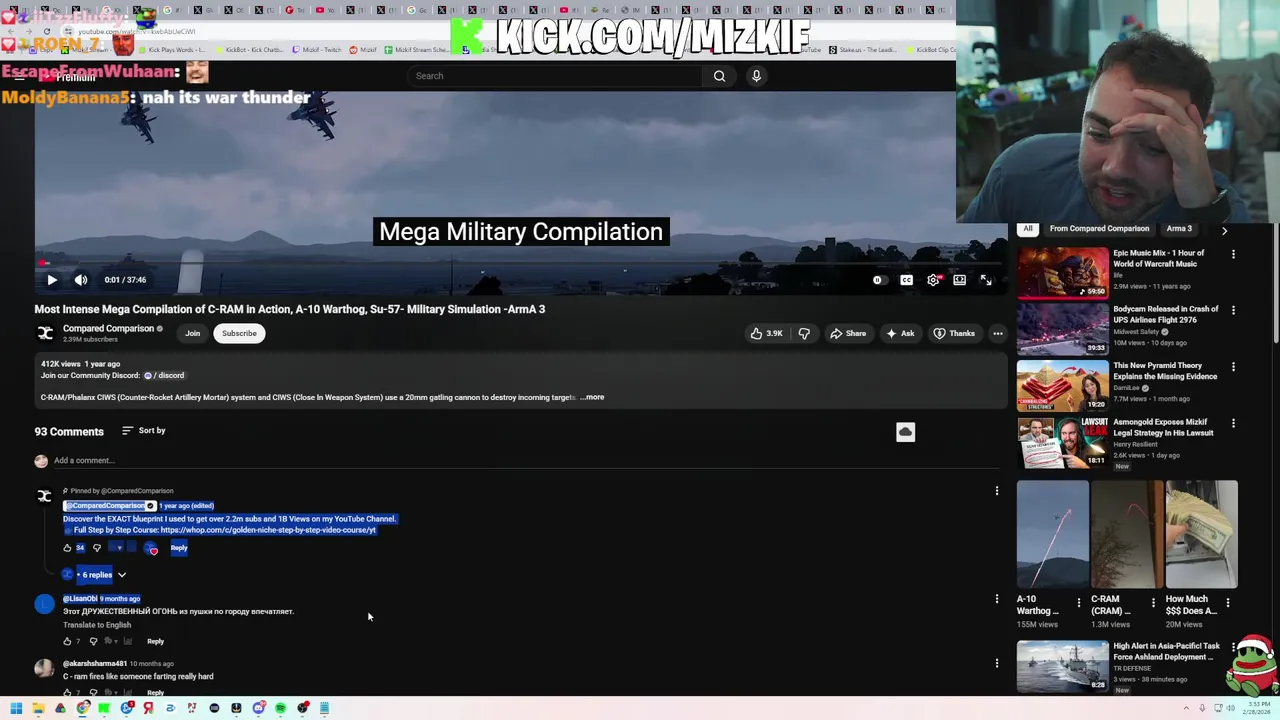Open File Explorer from the taskbar
Screen dimensions: 1280x720
point(38,709)
